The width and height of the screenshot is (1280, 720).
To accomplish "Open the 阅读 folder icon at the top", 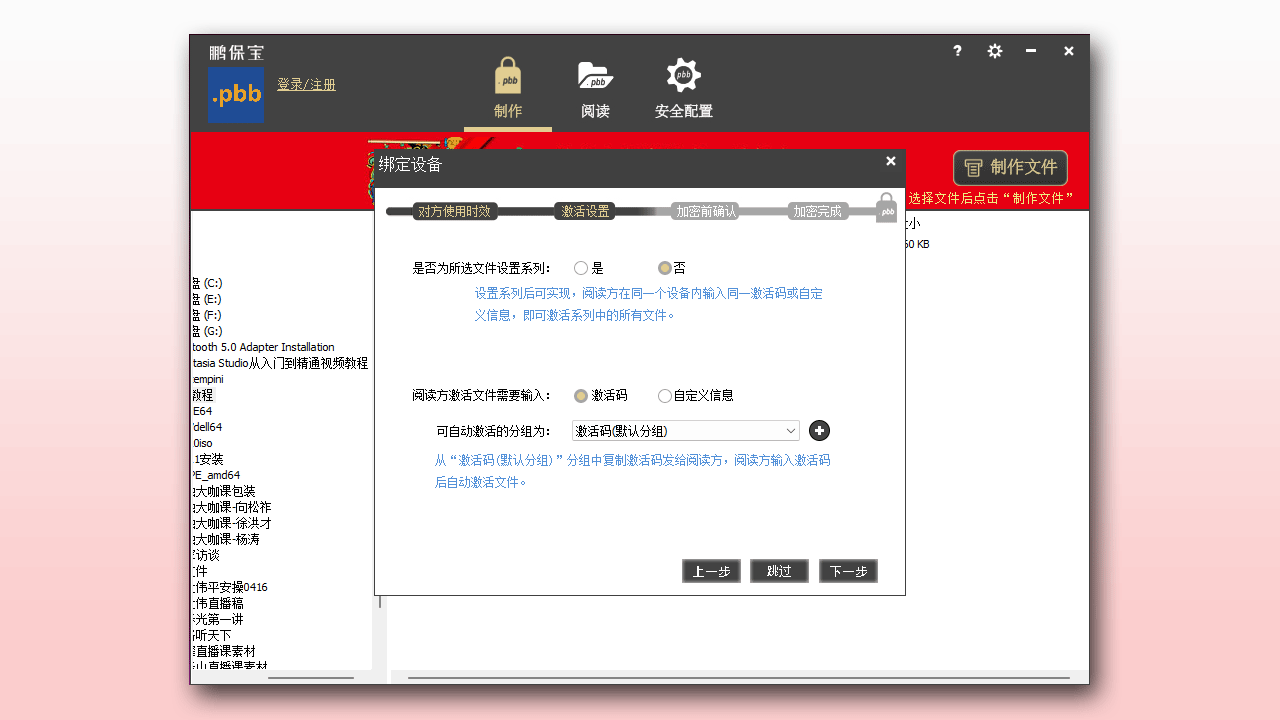I will coord(595,74).
